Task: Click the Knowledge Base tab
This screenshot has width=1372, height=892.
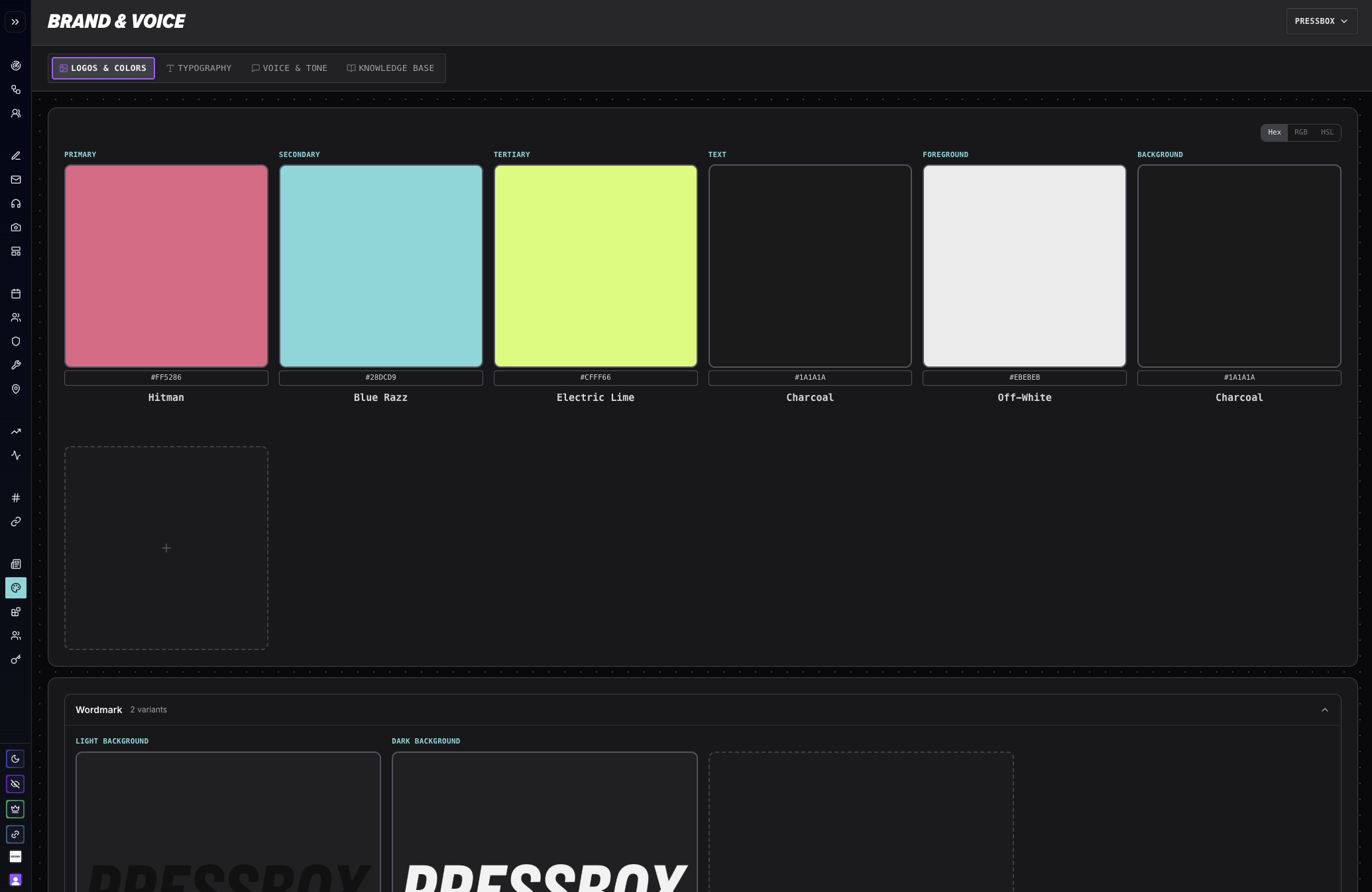Action: tap(390, 68)
